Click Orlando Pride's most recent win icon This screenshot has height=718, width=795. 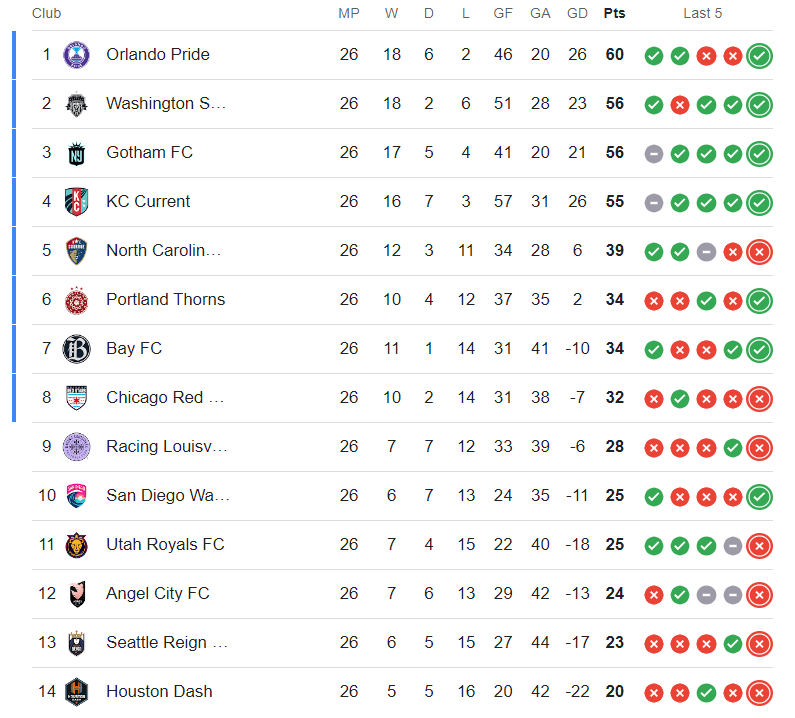760,56
